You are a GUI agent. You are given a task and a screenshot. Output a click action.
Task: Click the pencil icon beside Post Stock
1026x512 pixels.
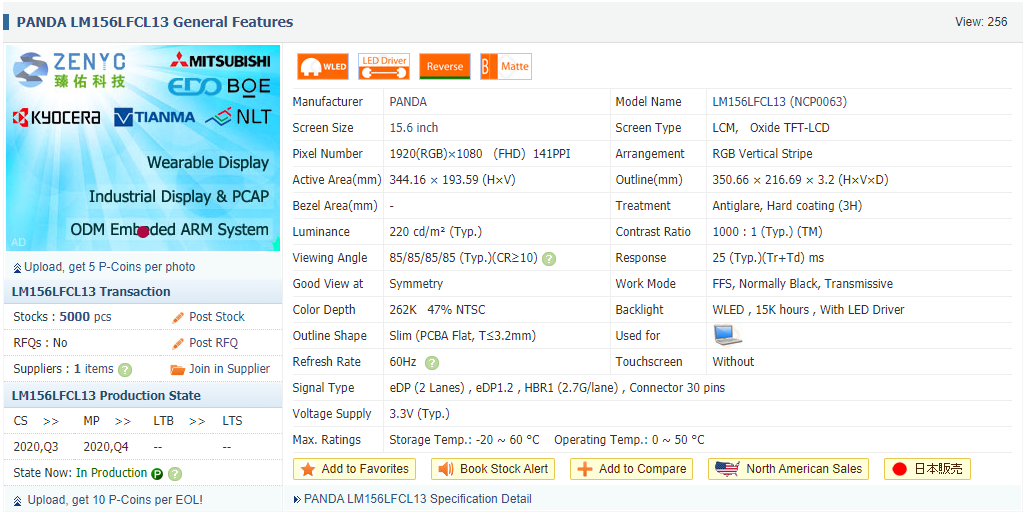coord(178,318)
